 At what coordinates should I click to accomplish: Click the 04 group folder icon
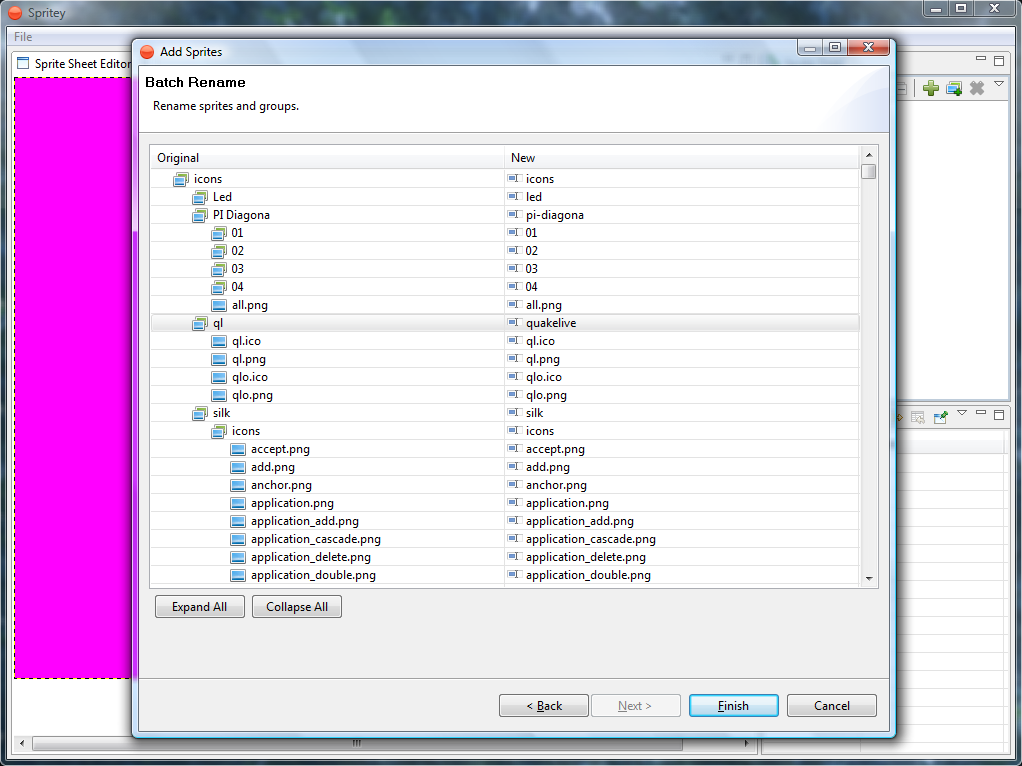coord(218,287)
